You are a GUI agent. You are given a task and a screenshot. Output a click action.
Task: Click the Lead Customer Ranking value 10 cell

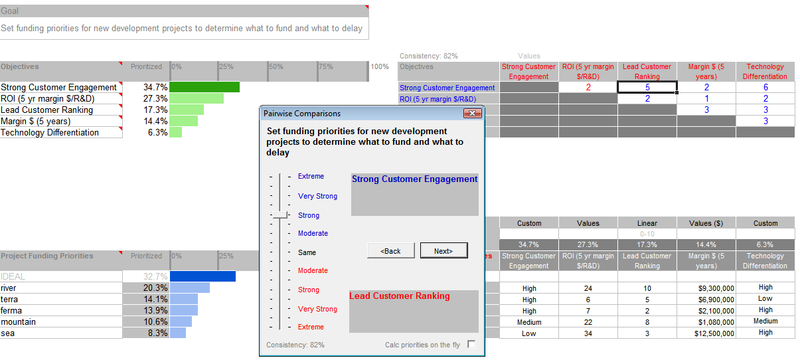(647, 288)
